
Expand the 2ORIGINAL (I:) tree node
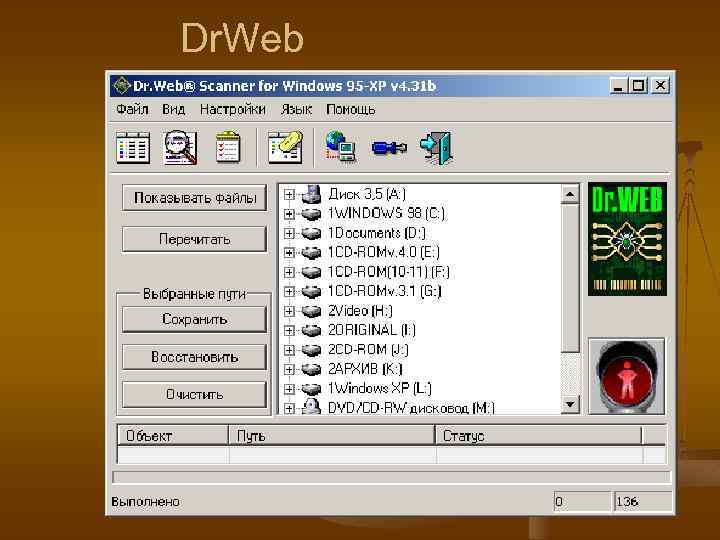pos(289,331)
